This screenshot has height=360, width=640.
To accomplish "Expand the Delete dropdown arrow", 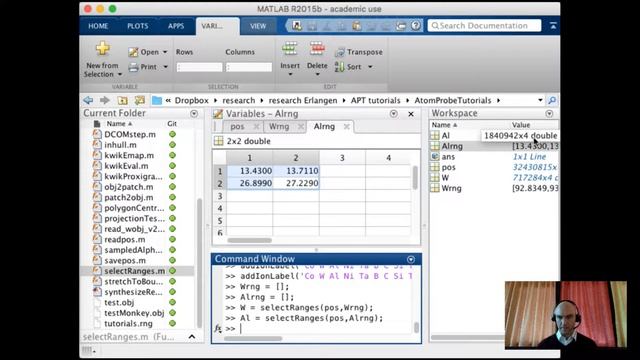I will tap(317, 74).
